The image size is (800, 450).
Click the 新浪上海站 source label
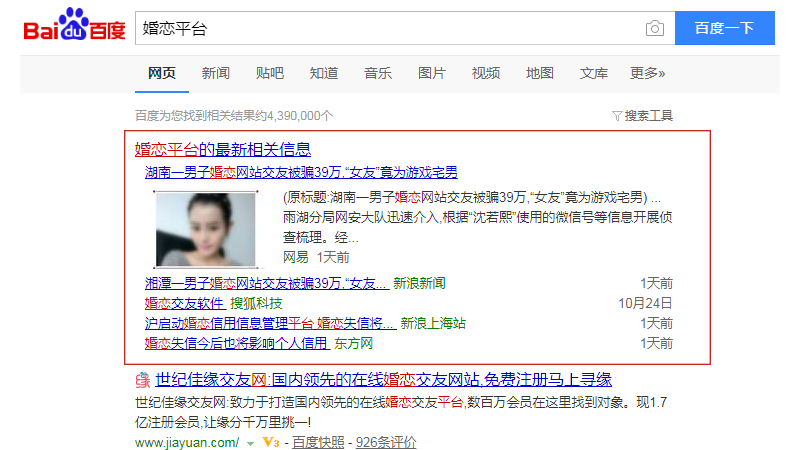[x=433, y=323]
